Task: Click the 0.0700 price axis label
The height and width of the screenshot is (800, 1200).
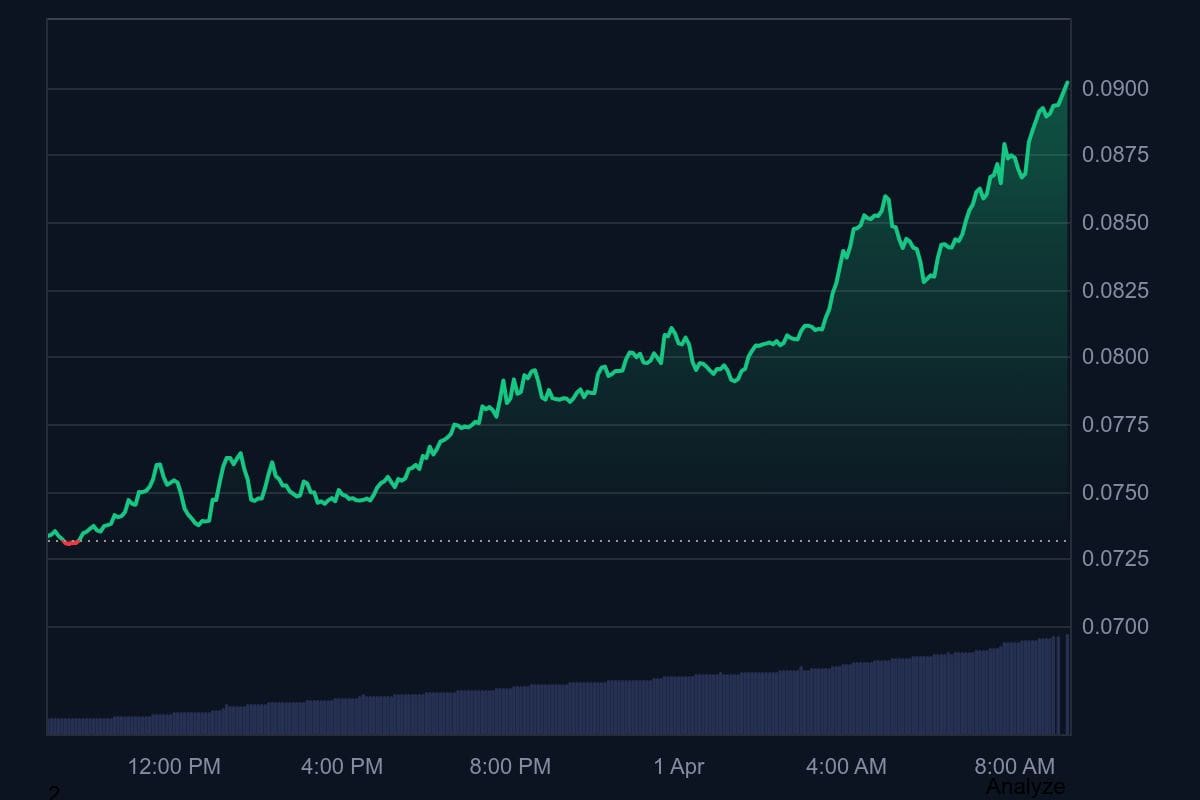Action: 1115,627
